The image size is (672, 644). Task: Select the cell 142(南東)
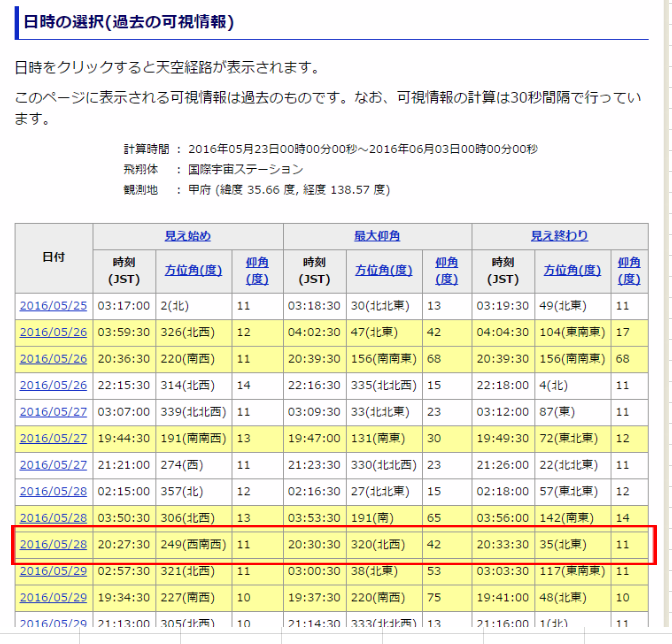(x=573, y=518)
